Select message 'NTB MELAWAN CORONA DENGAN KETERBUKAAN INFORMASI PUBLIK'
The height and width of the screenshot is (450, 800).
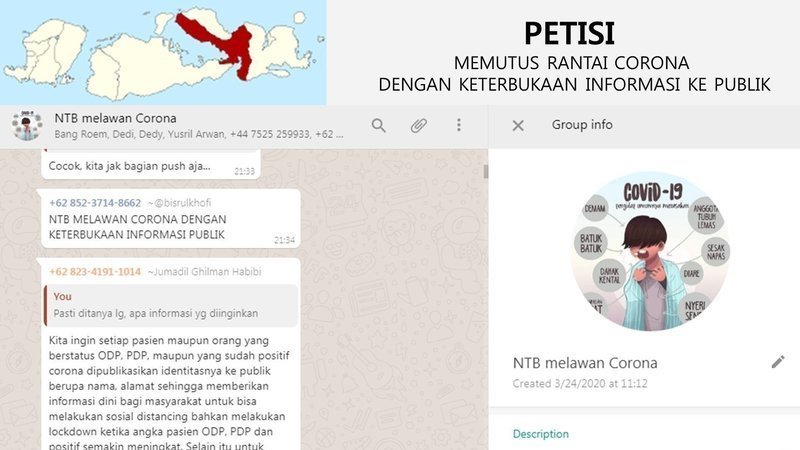[x=138, y=227]
